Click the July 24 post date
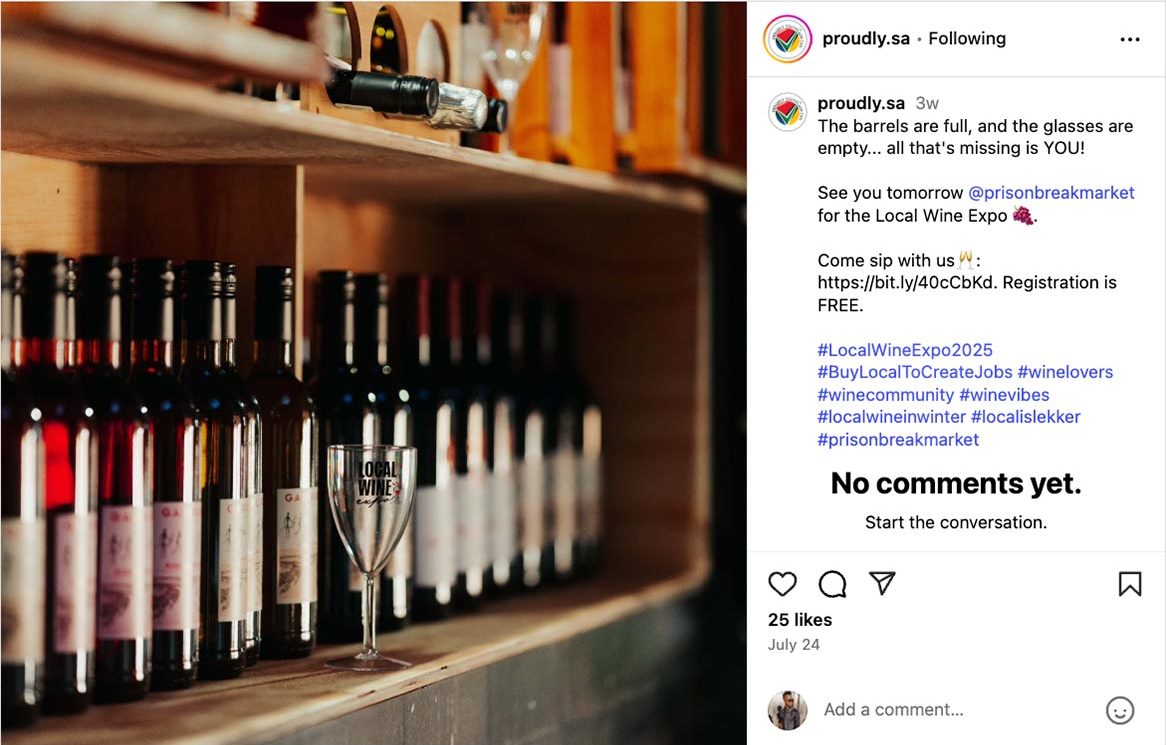Screen dimensions: 1166x745 click(794, 645)
